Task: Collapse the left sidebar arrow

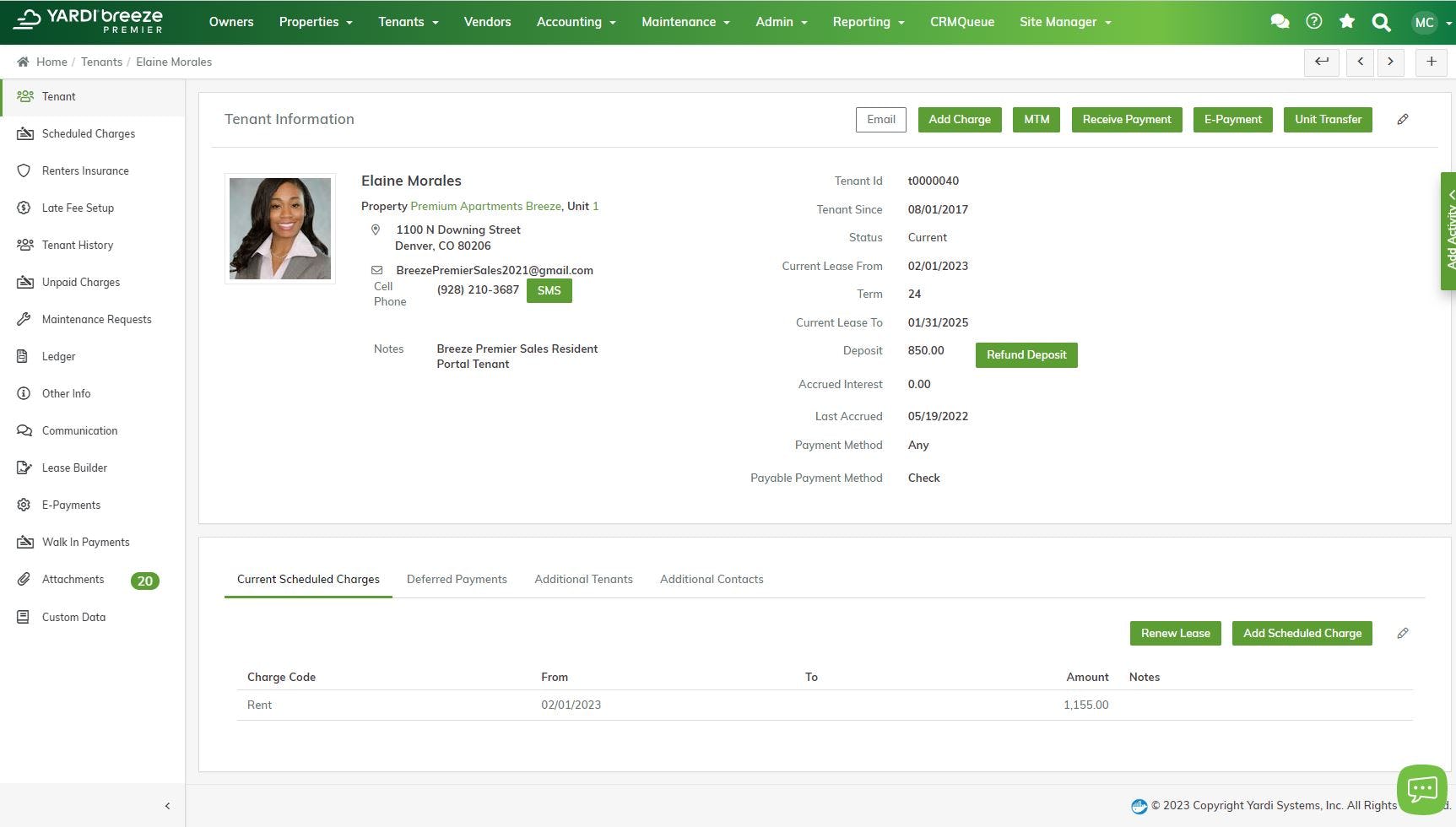Action: 167,806
